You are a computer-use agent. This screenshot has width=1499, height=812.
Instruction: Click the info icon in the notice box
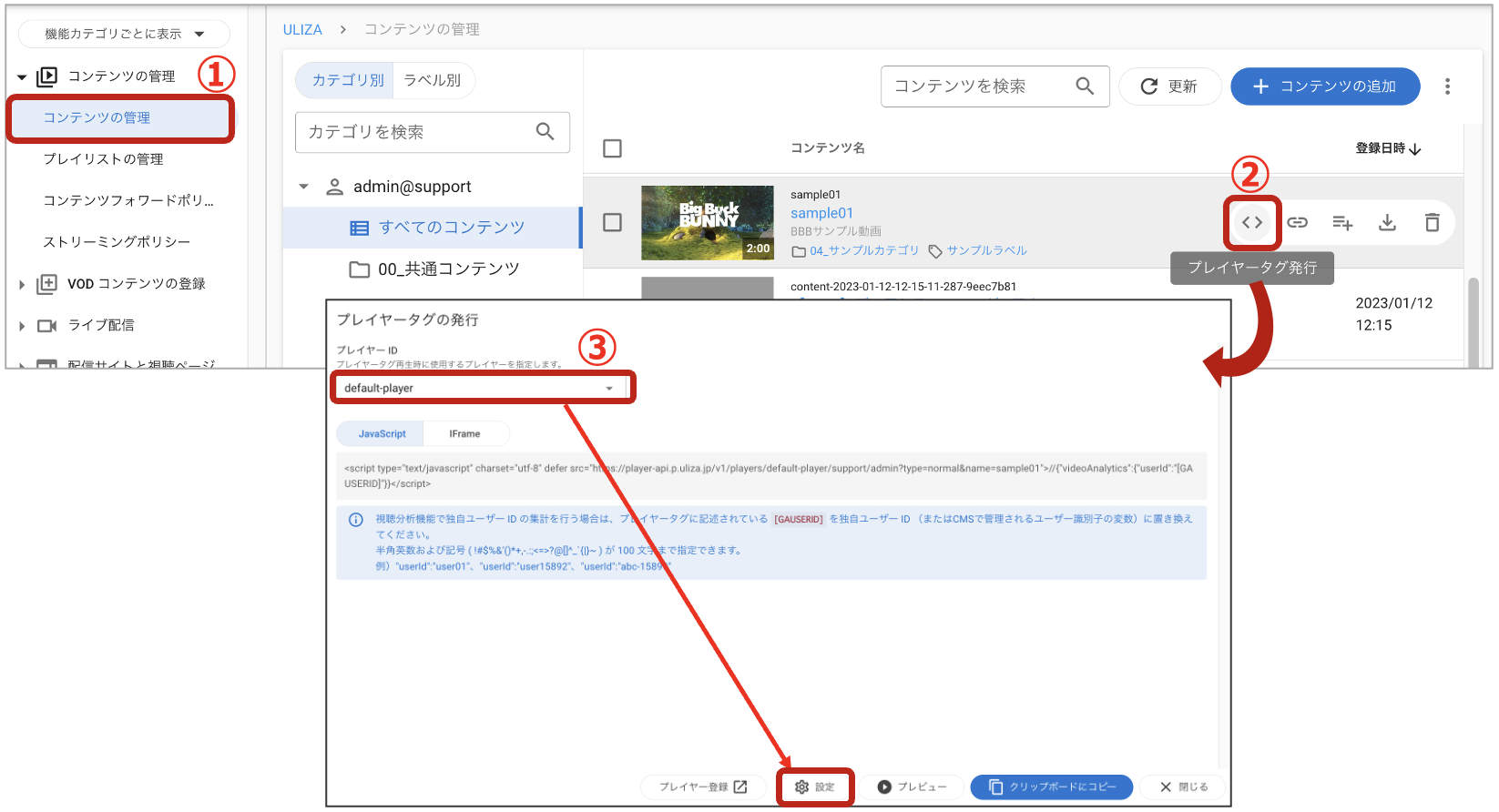click(356, 520)
